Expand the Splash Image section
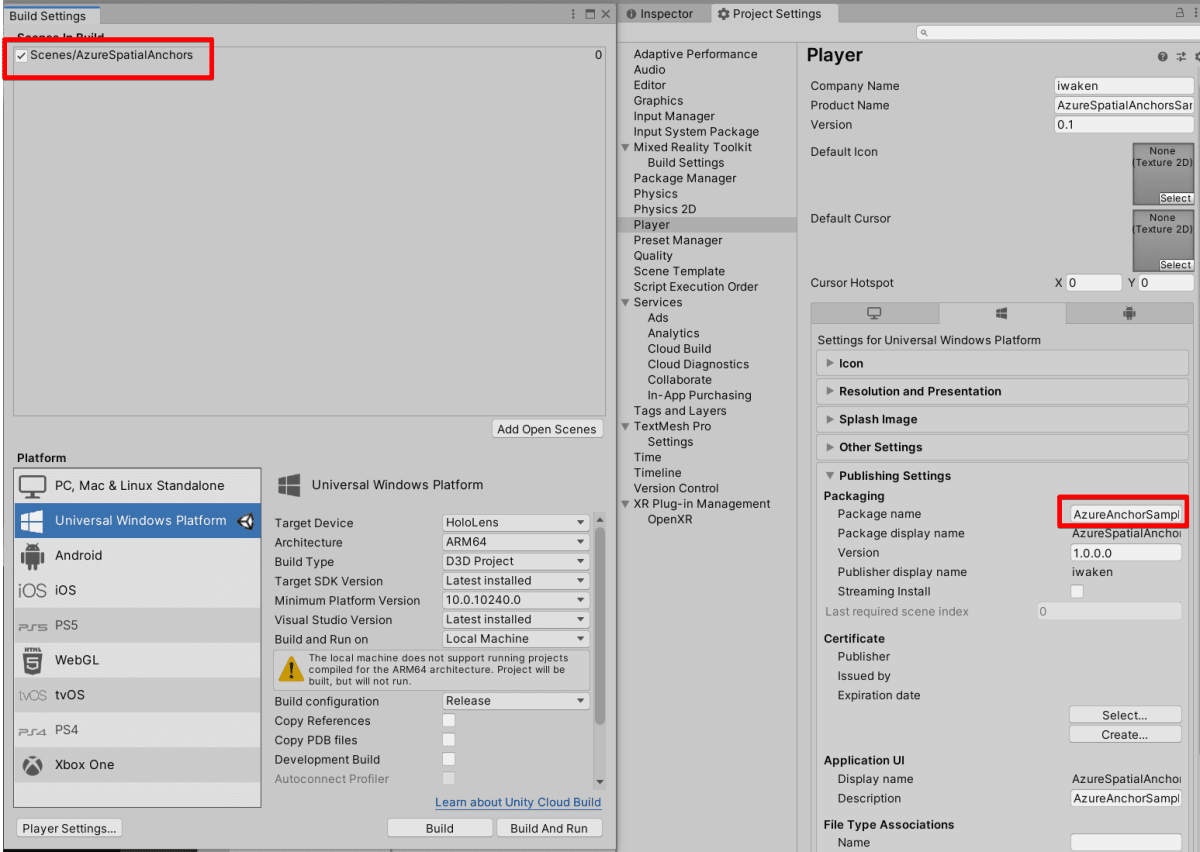1200x852 pixels. tap(1003, 420)
